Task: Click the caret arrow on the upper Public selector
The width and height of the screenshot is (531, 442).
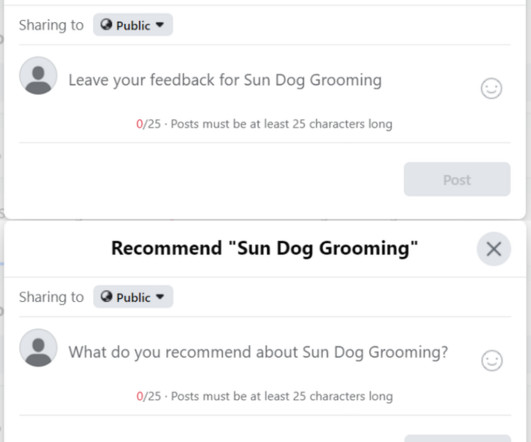Action: tap(160, 25)
